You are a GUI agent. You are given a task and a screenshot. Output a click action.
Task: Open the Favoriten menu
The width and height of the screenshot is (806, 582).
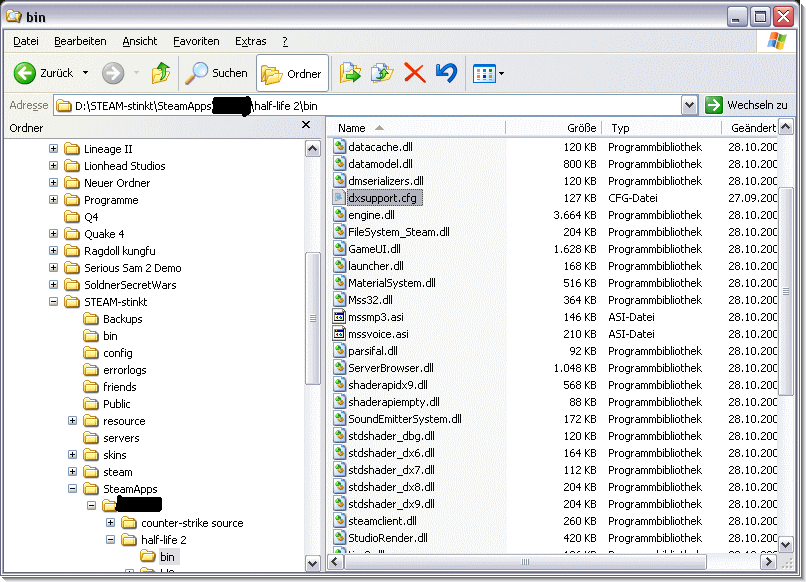tap(196, 41)
